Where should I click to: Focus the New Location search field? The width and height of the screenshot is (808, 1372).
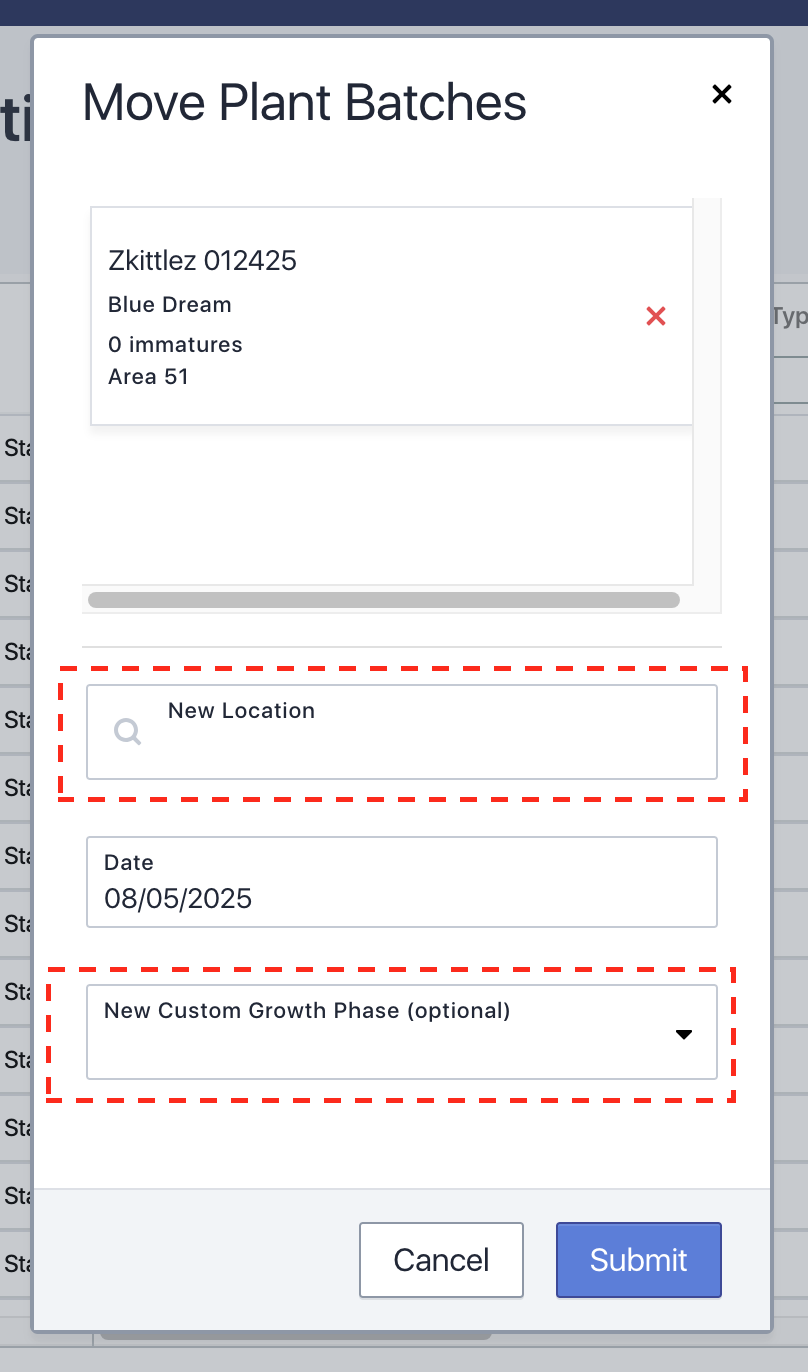(402, 732)
